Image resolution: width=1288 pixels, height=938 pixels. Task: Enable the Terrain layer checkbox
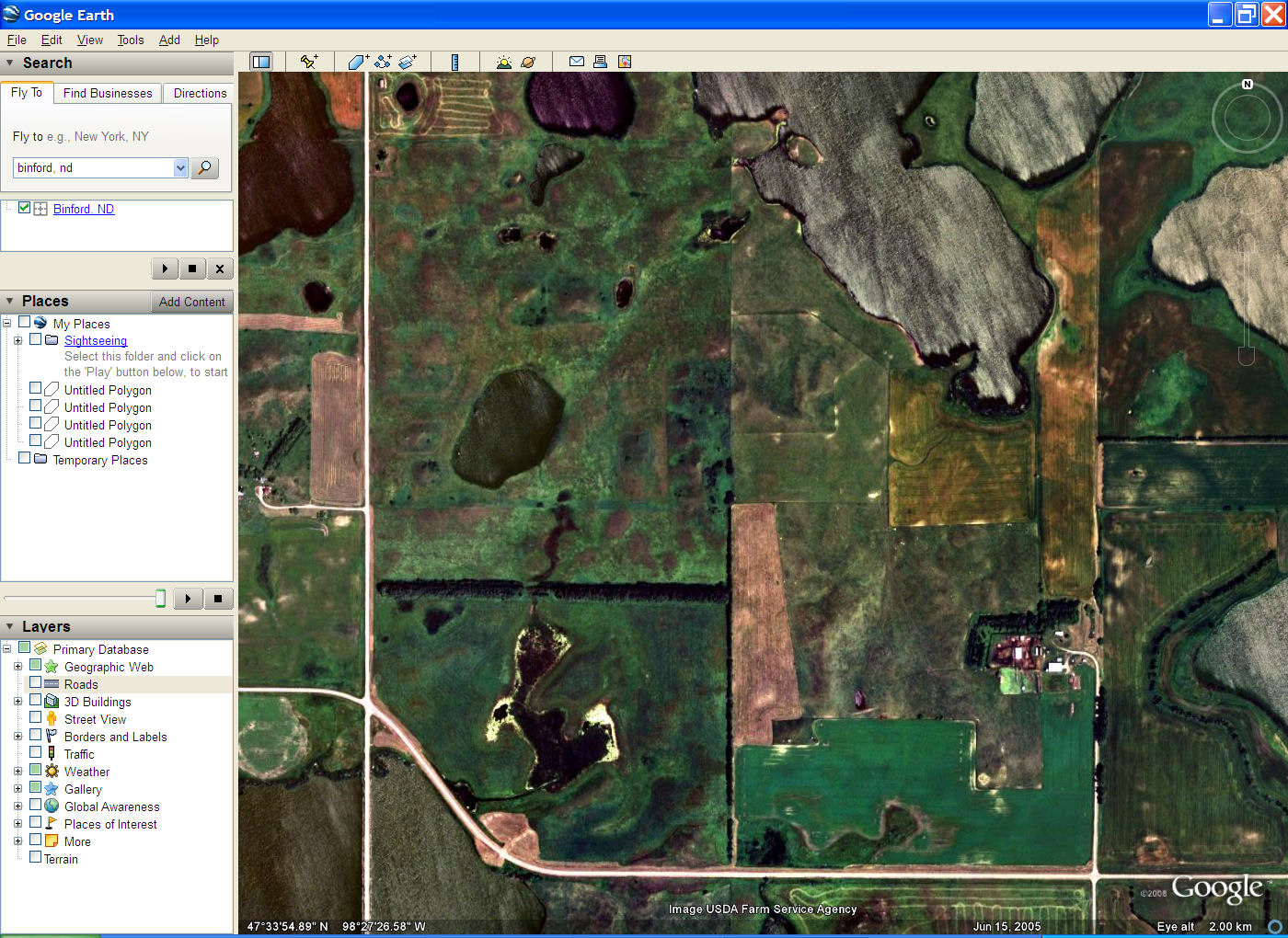35,857
